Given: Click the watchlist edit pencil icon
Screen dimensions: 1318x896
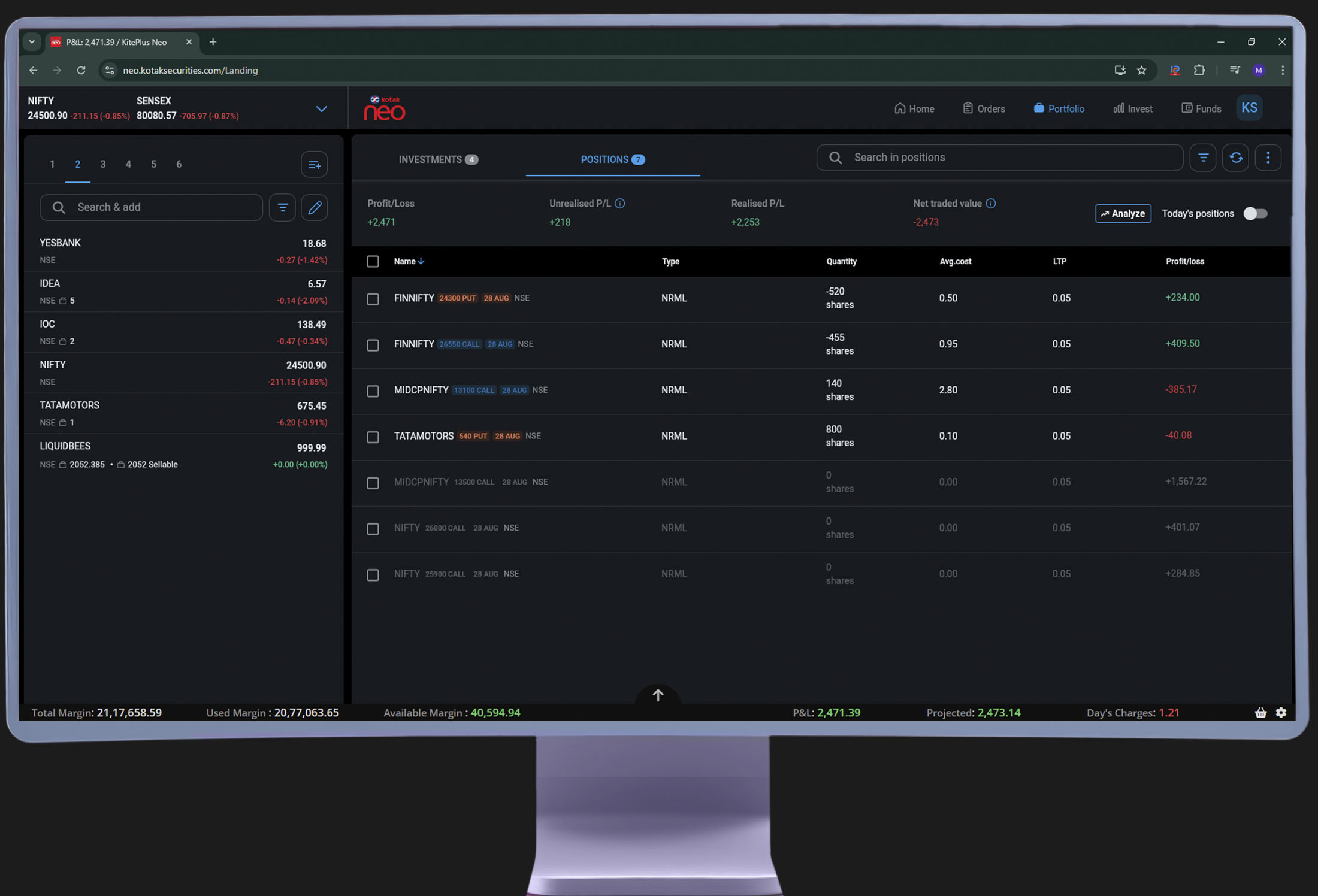Looking at the screenshot, I should click(x=315, y=208).
